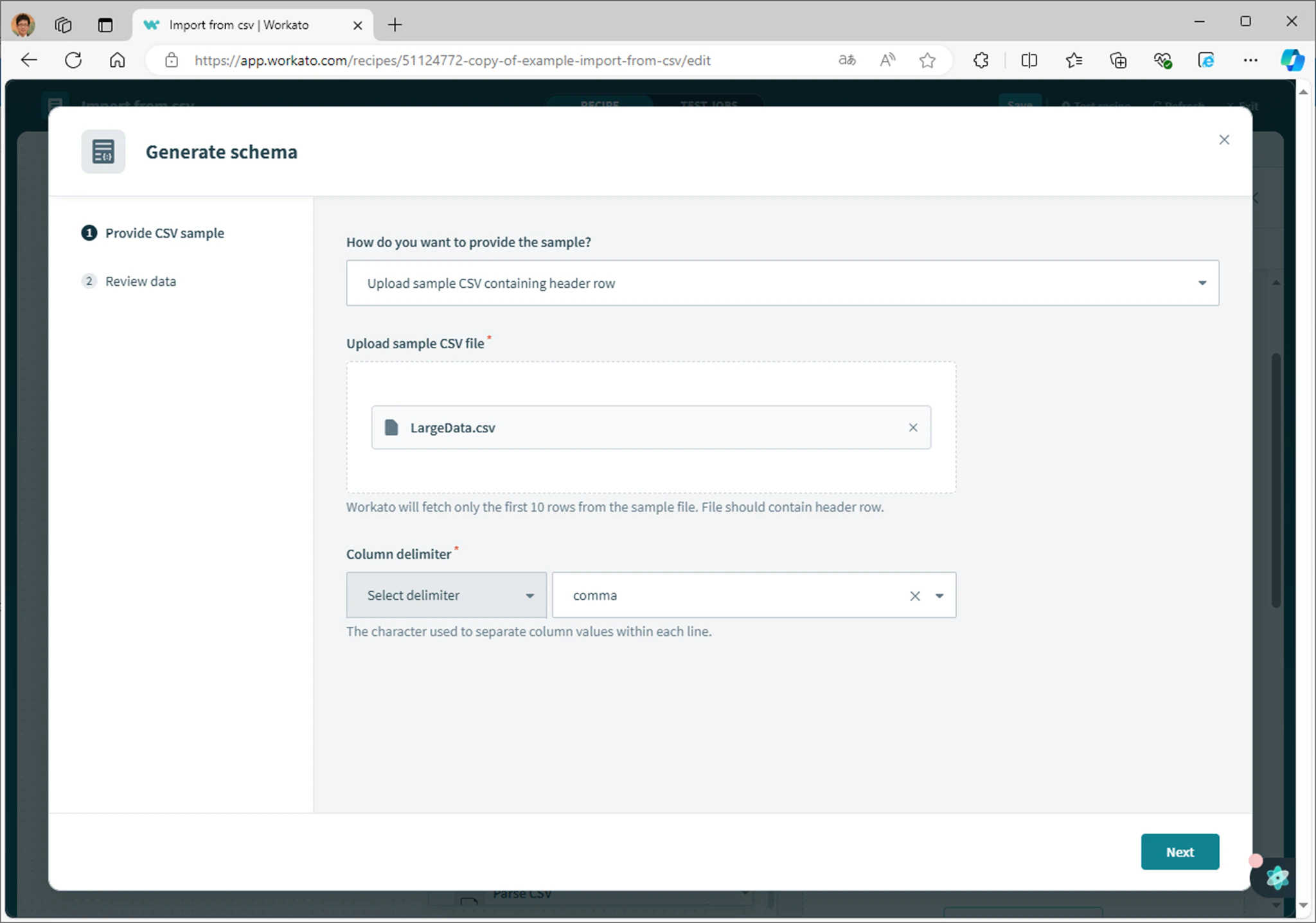The width and height of the screenshot is (1316, 923).
Task: Switch to Import from csv browser tab
Action: (x=253, y=25)
